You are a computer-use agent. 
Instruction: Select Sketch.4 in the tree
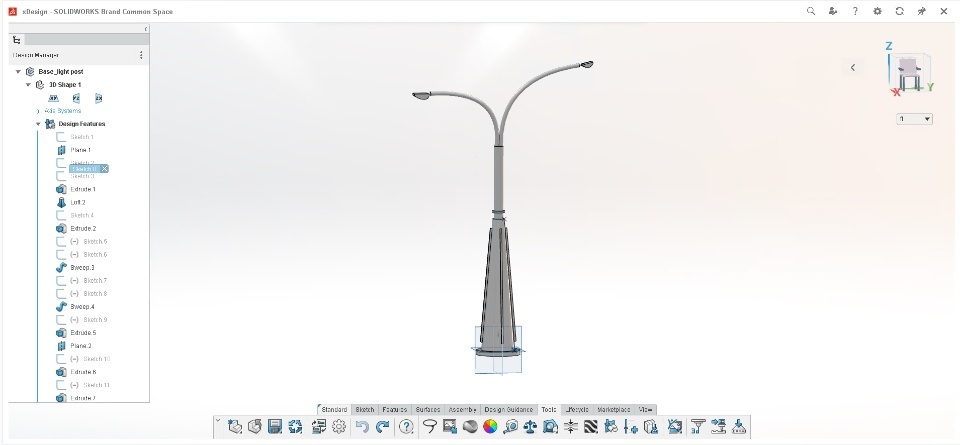pos(82,215)
